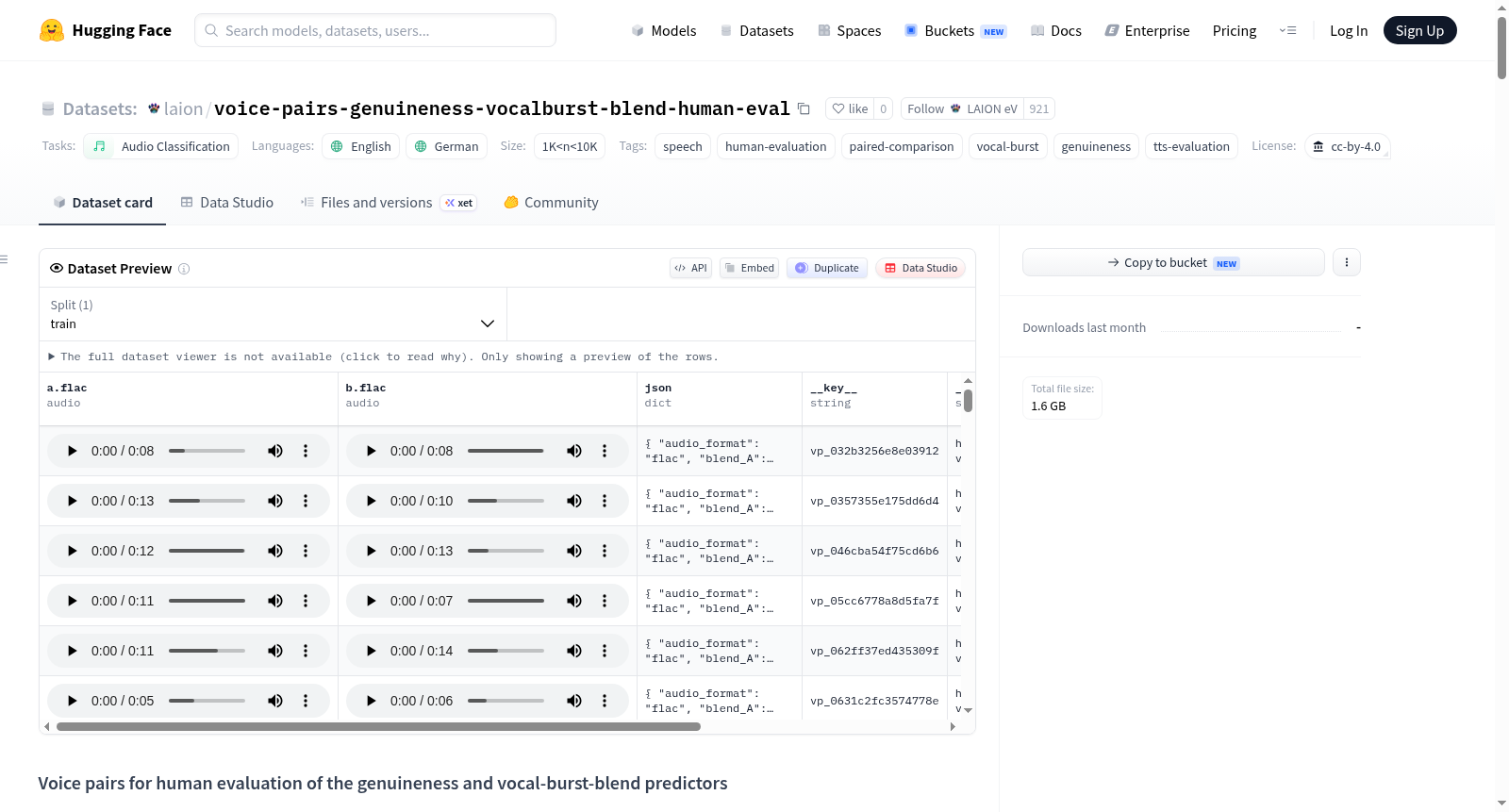Image resolution: width=1509 pixels, height=812 pixels.
Task: Like this dataset with the heart button
Action: (x=850, y=108)
